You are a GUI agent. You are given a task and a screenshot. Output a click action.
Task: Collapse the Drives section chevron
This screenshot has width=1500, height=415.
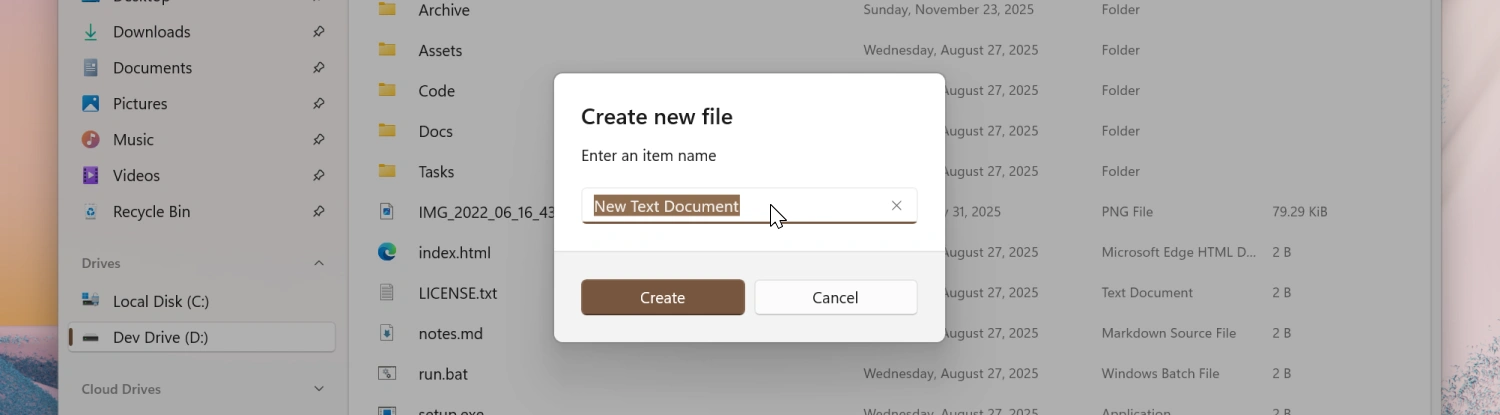[x=319, y=264]
